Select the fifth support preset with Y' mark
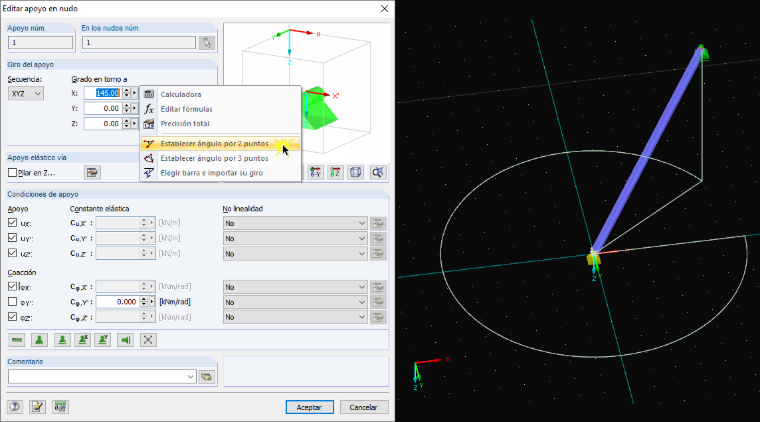Viewport: 760px width, 422px height. 103,340
